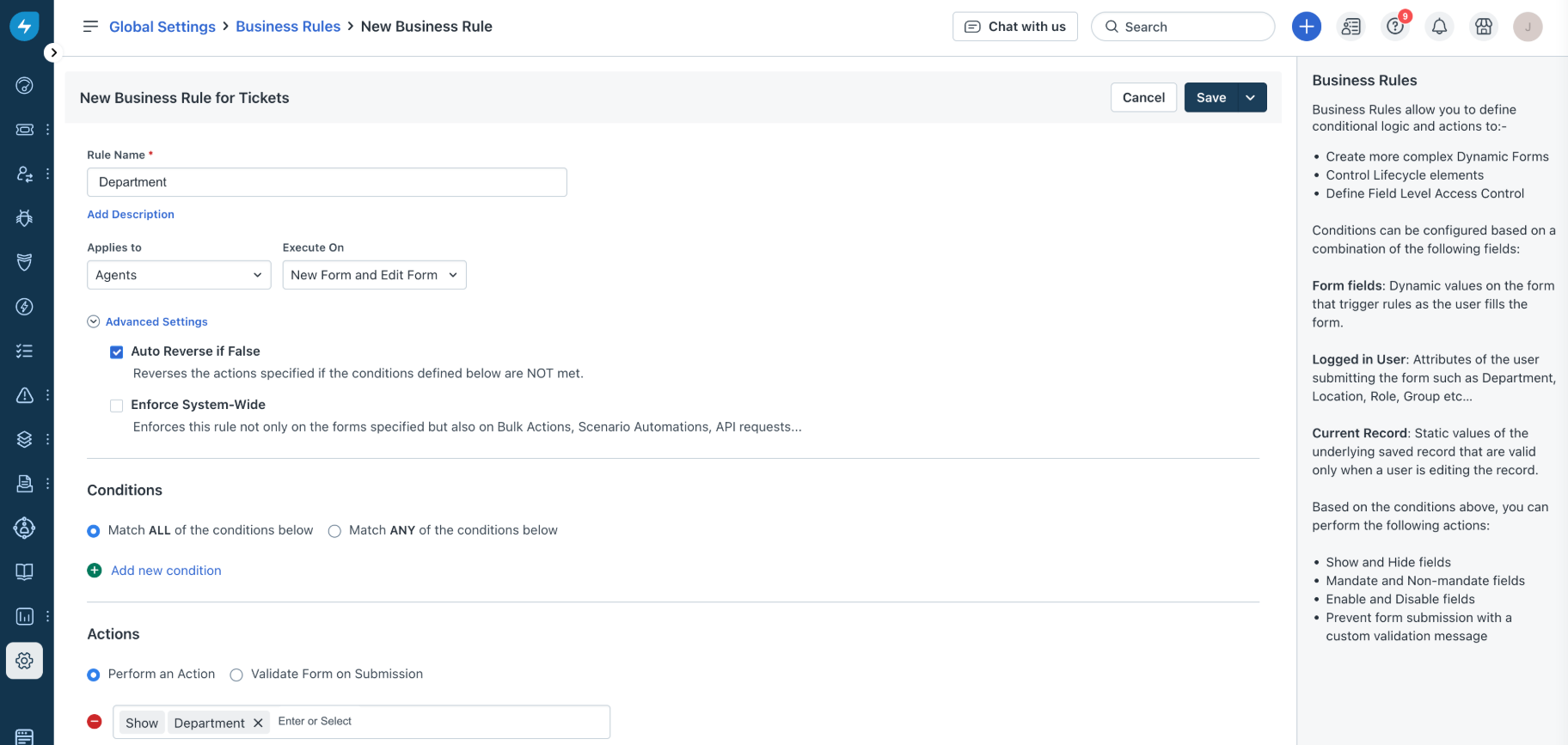Open the Reports chart icon in sidebar
This screenshot has width=1568, height=745.
click(24, 616)
